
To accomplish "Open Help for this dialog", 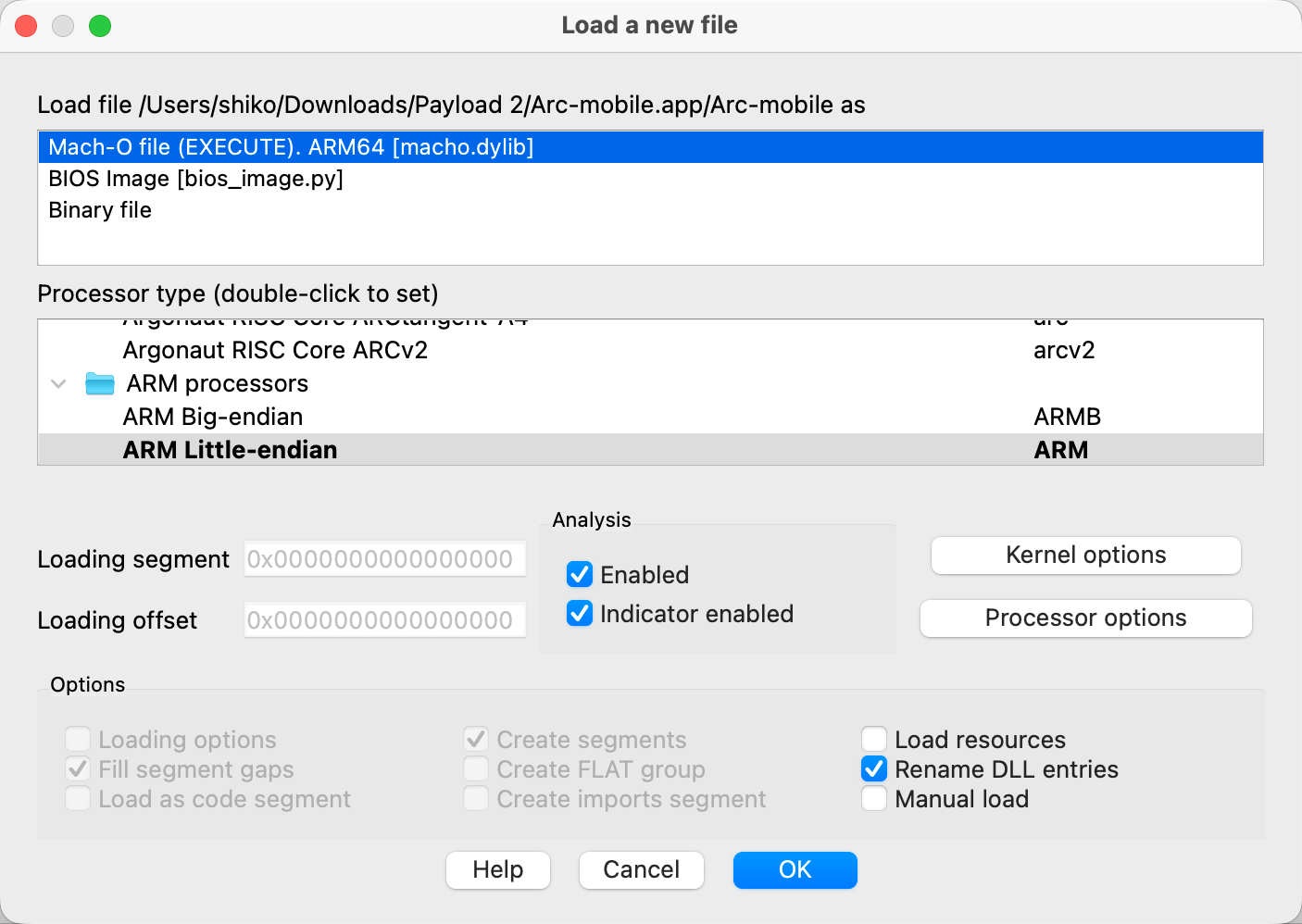I will pyautogui.click(x=497, y=870).
